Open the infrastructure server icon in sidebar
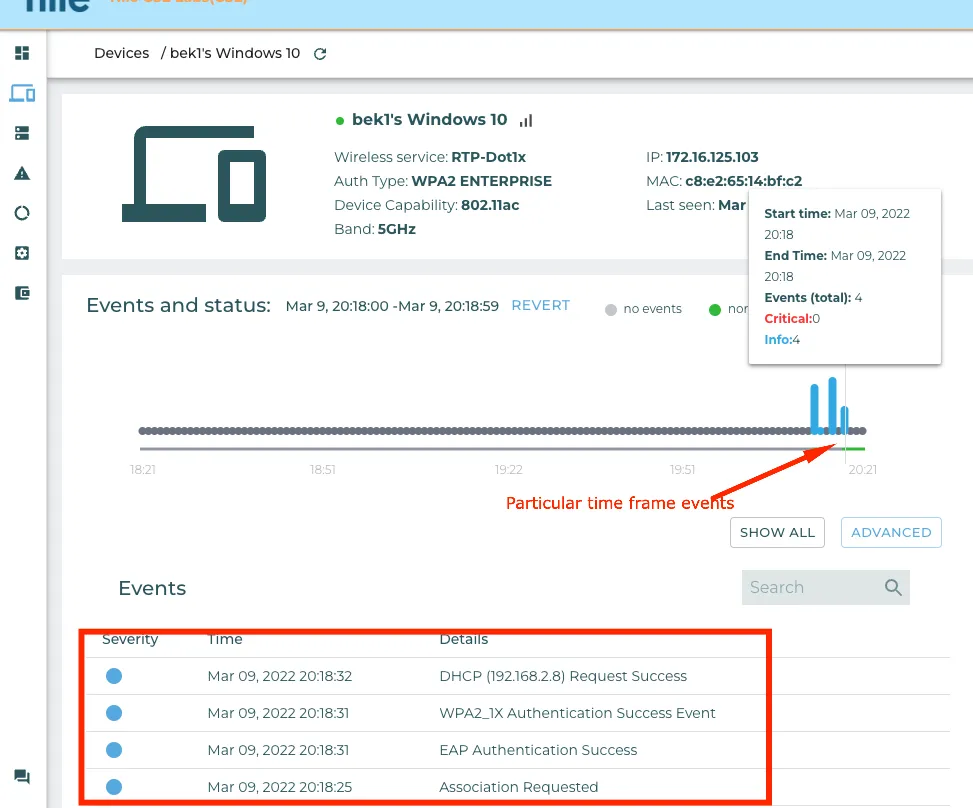The width and height of the screenshot is (973, 808). point(22,133)
